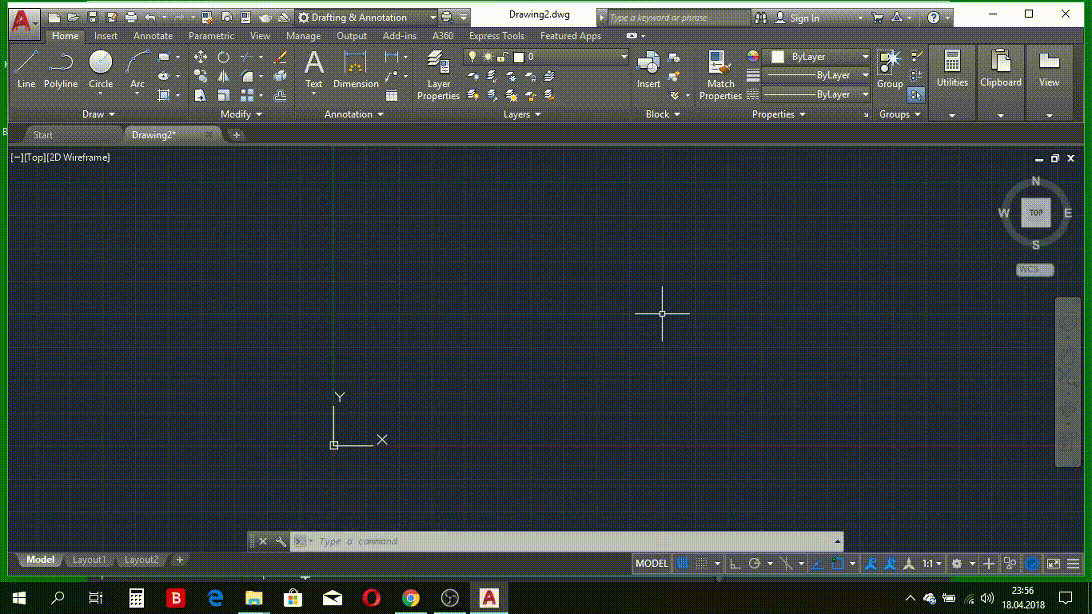This screenshot has height=614, width=1092.
Task: Toggle Group Selection on or off
Action: 916,95
